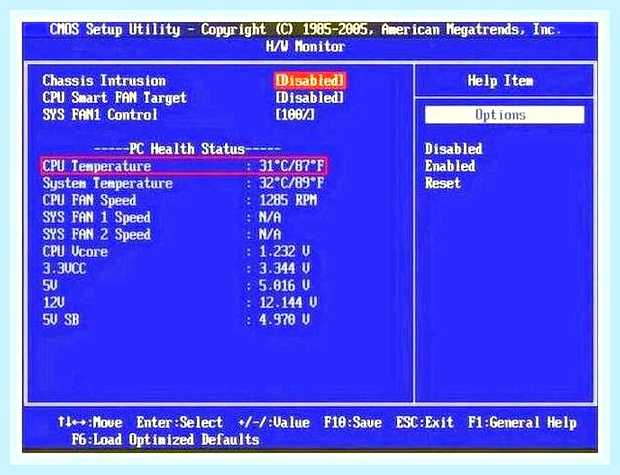Viewport: 620px width, 475px height.
Task: Click the F10:Save hint
Action: click(353, 422)
